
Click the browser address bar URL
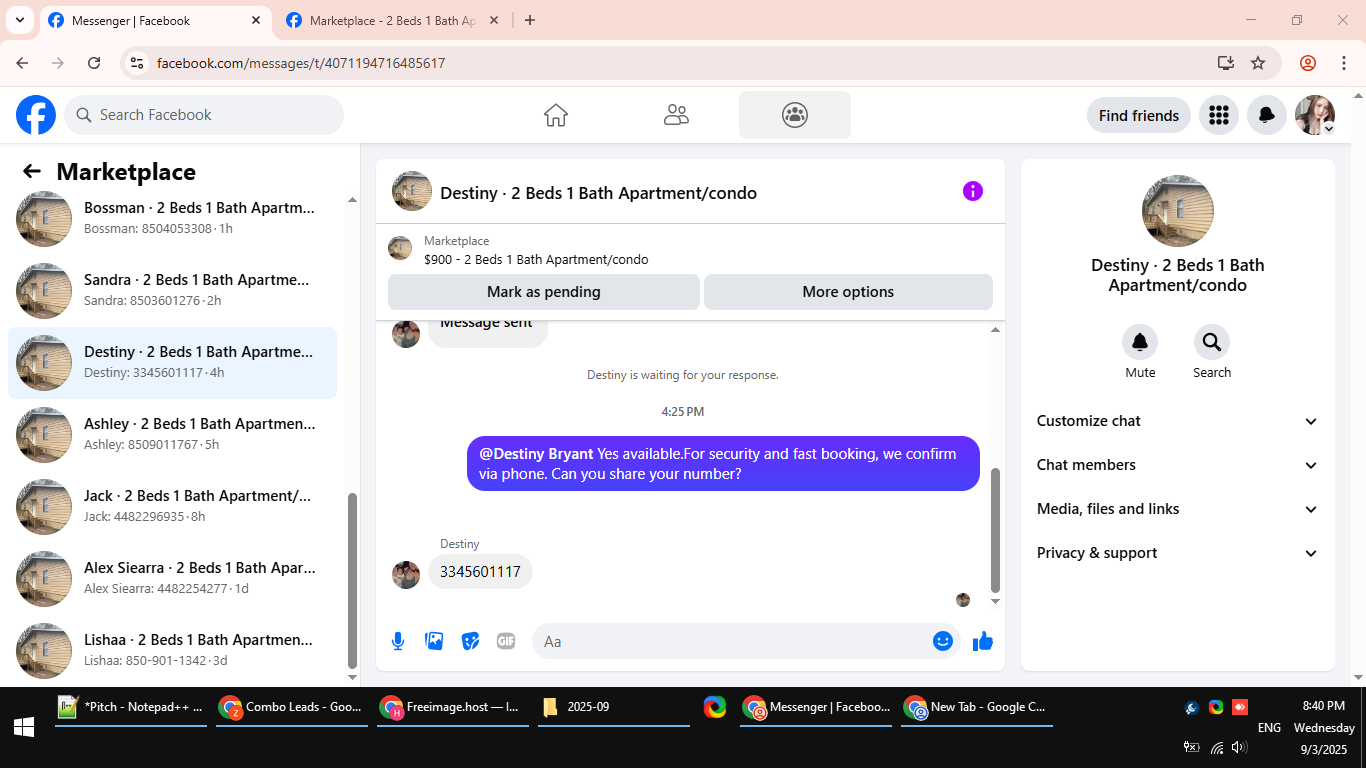[301, 63]
